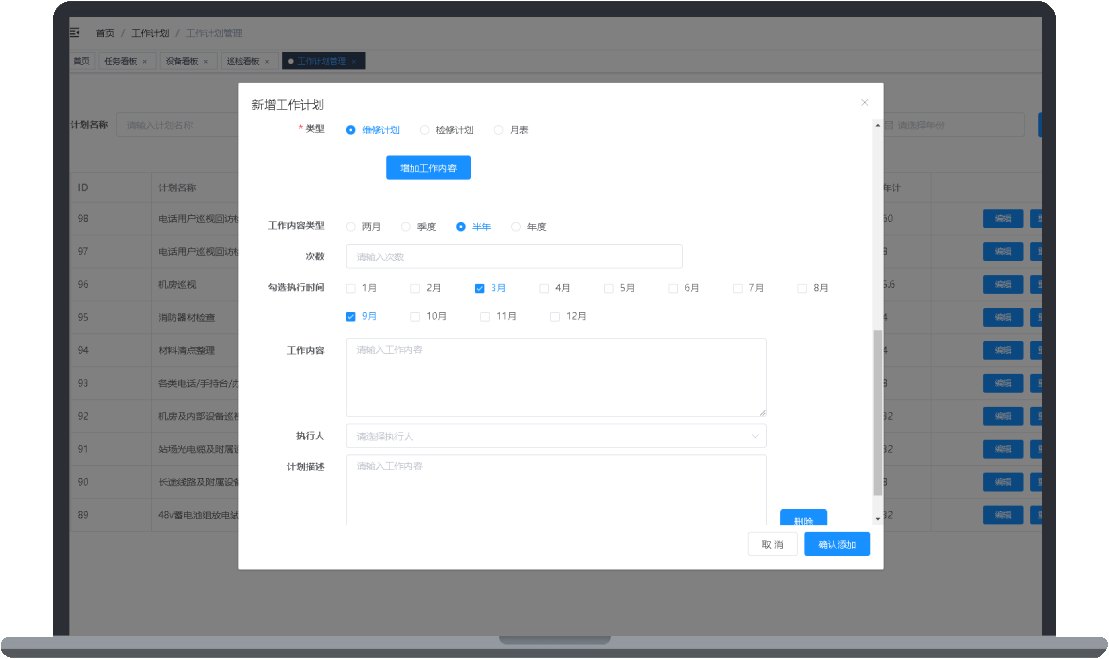The height and width of the screenshot is (659, 1109).
Task: Click the 增加工作内容 button
Action: pos(428,168)
